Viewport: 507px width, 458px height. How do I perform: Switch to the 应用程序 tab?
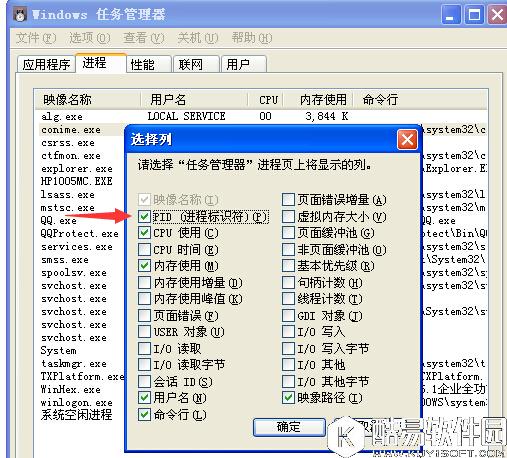point(46,64)
